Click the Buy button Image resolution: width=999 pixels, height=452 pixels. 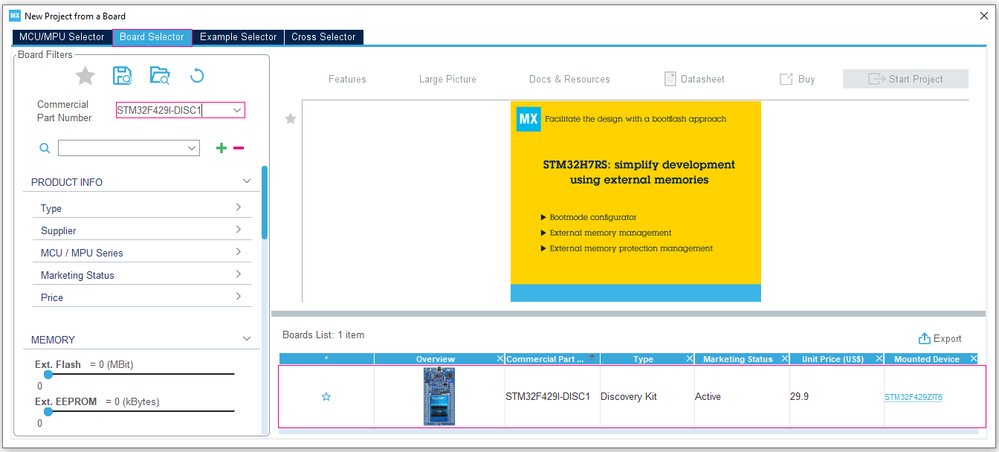[x=797, y=79]
